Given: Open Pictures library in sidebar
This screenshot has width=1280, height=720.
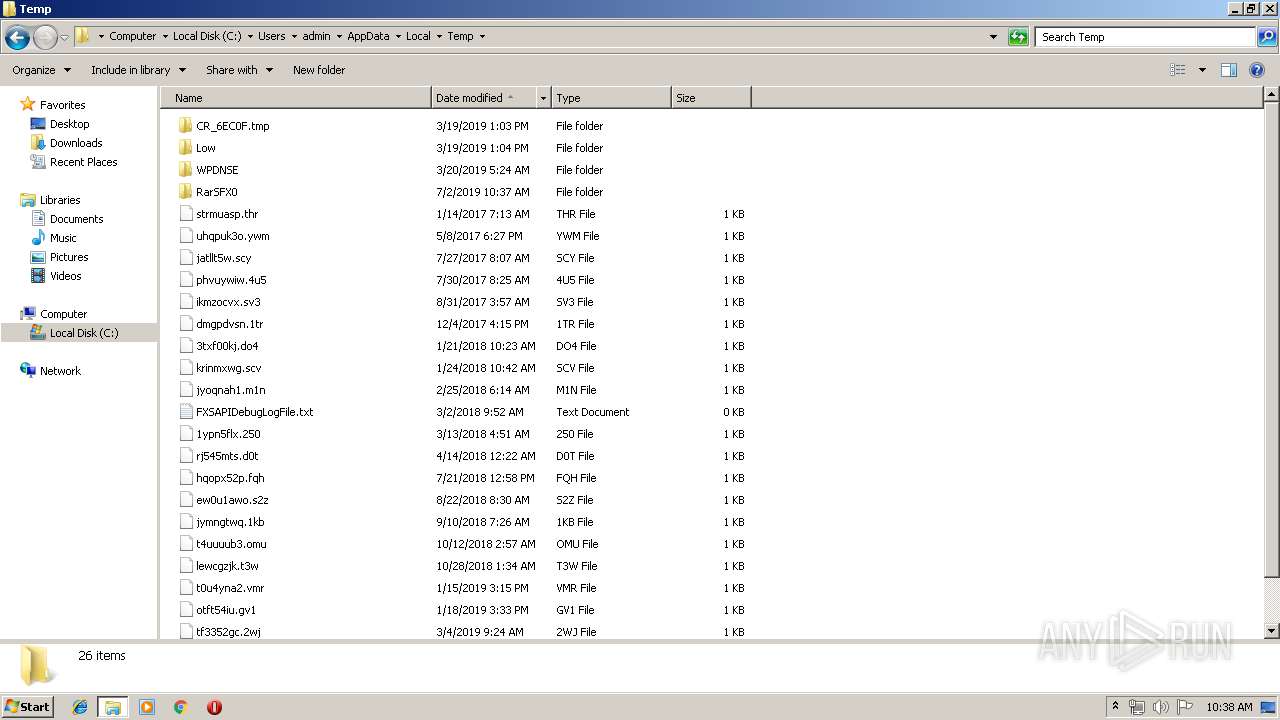Looking at the screenshot, I should (69, 257).
